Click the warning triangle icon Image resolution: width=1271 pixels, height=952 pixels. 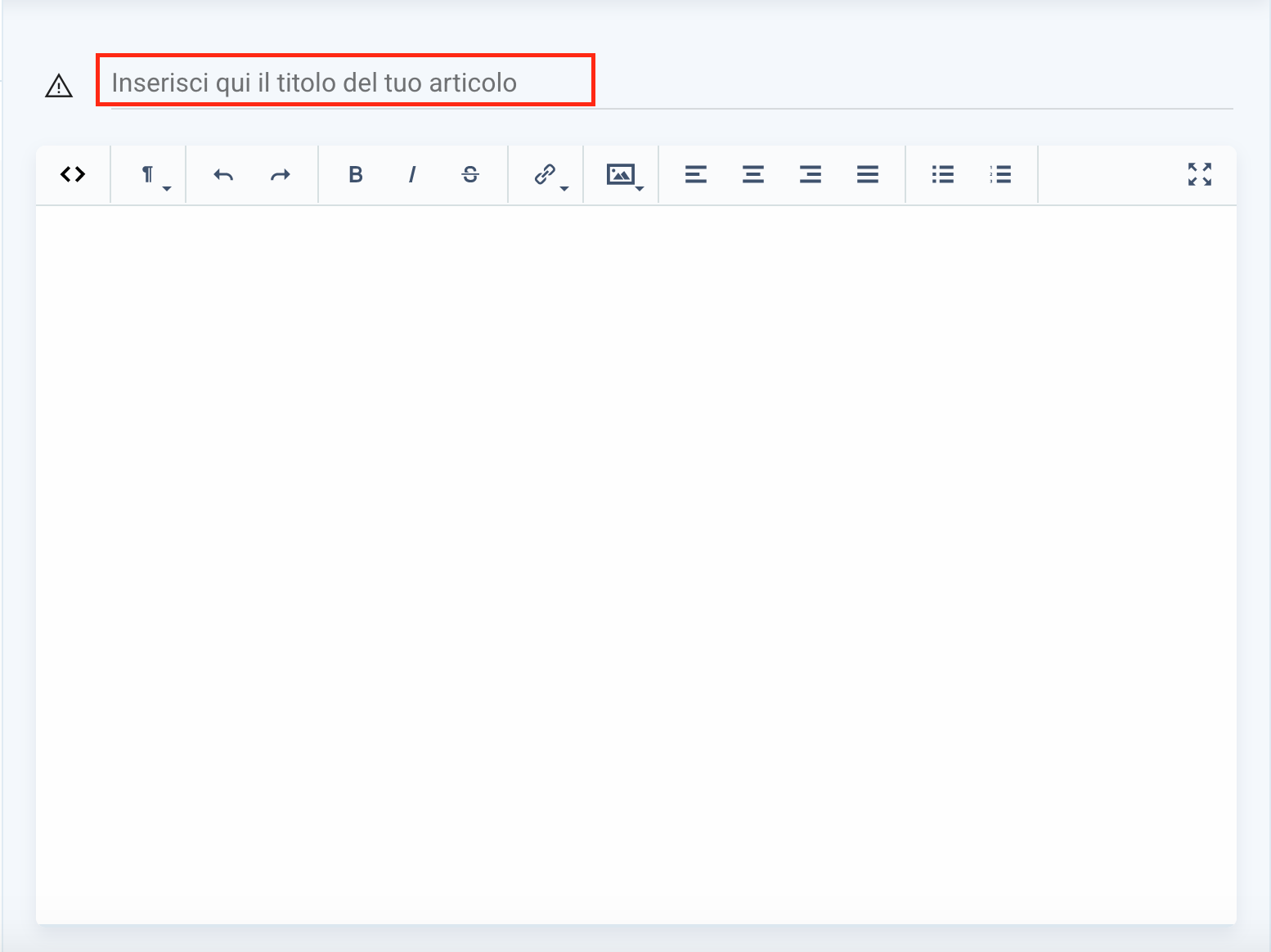pyautogui.click(x=59, y=85)
